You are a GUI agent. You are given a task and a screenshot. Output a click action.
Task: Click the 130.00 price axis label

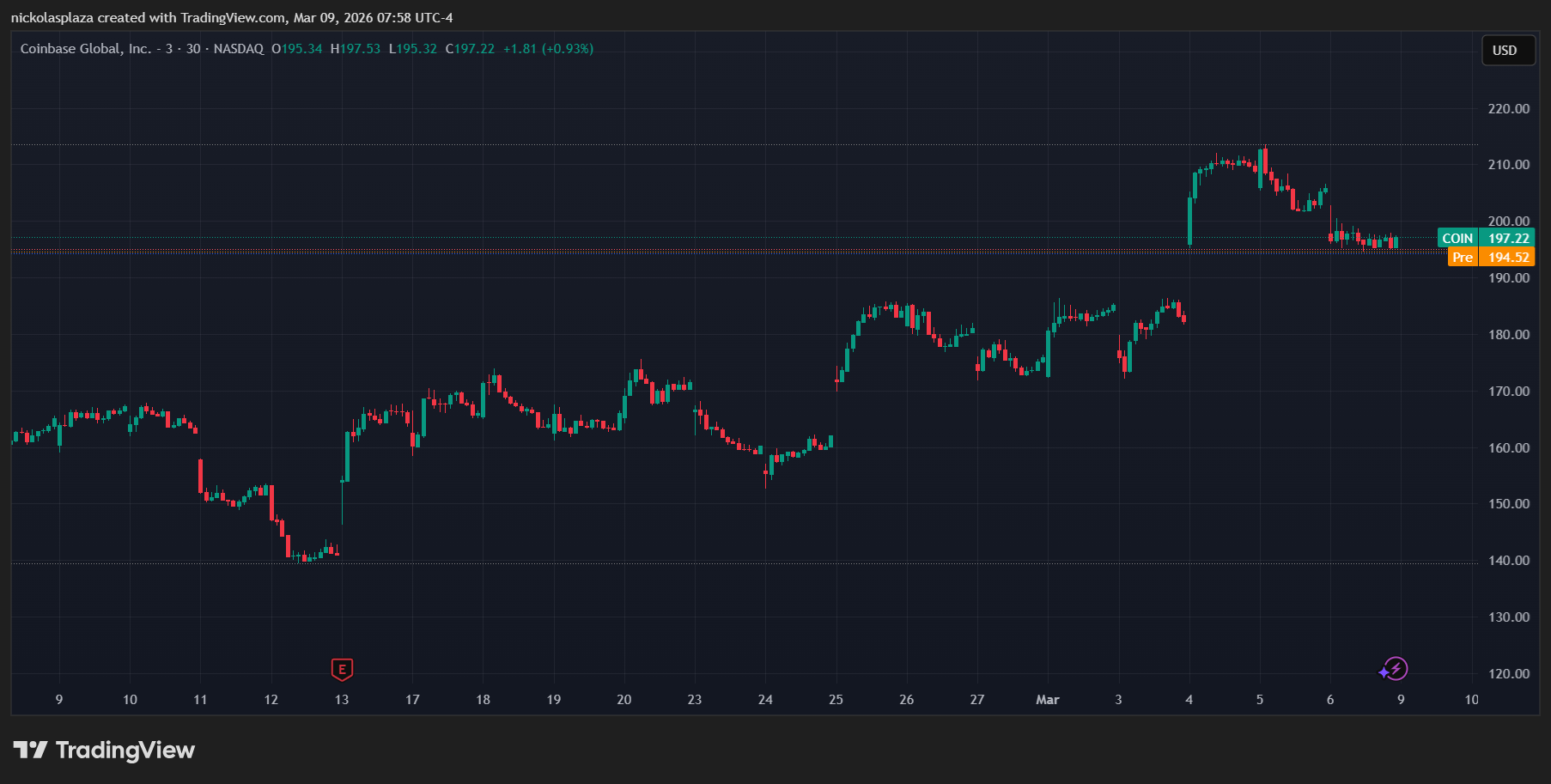(x=1508, y=617)
